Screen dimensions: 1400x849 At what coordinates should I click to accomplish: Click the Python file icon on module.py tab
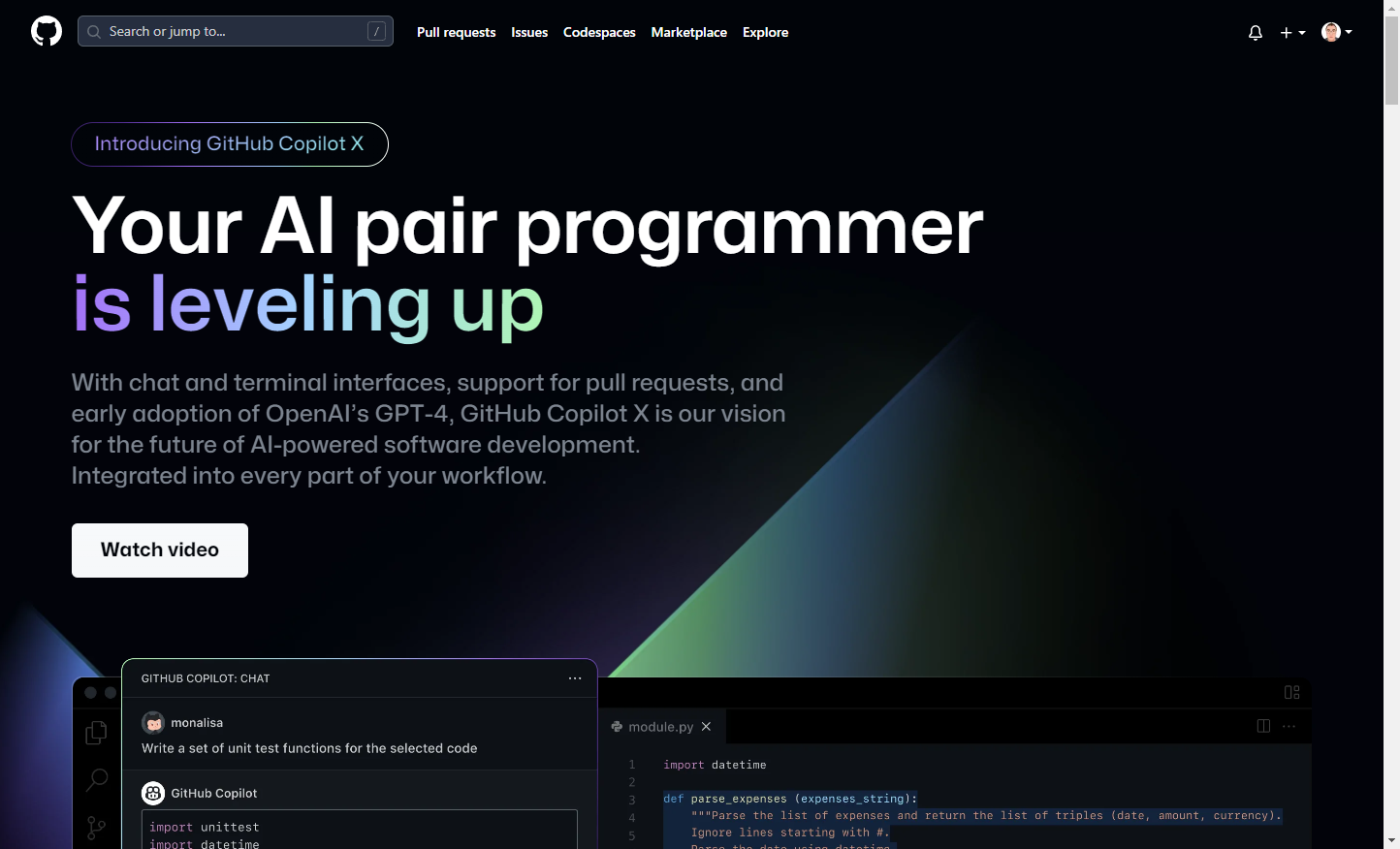[x=617, y=727]
